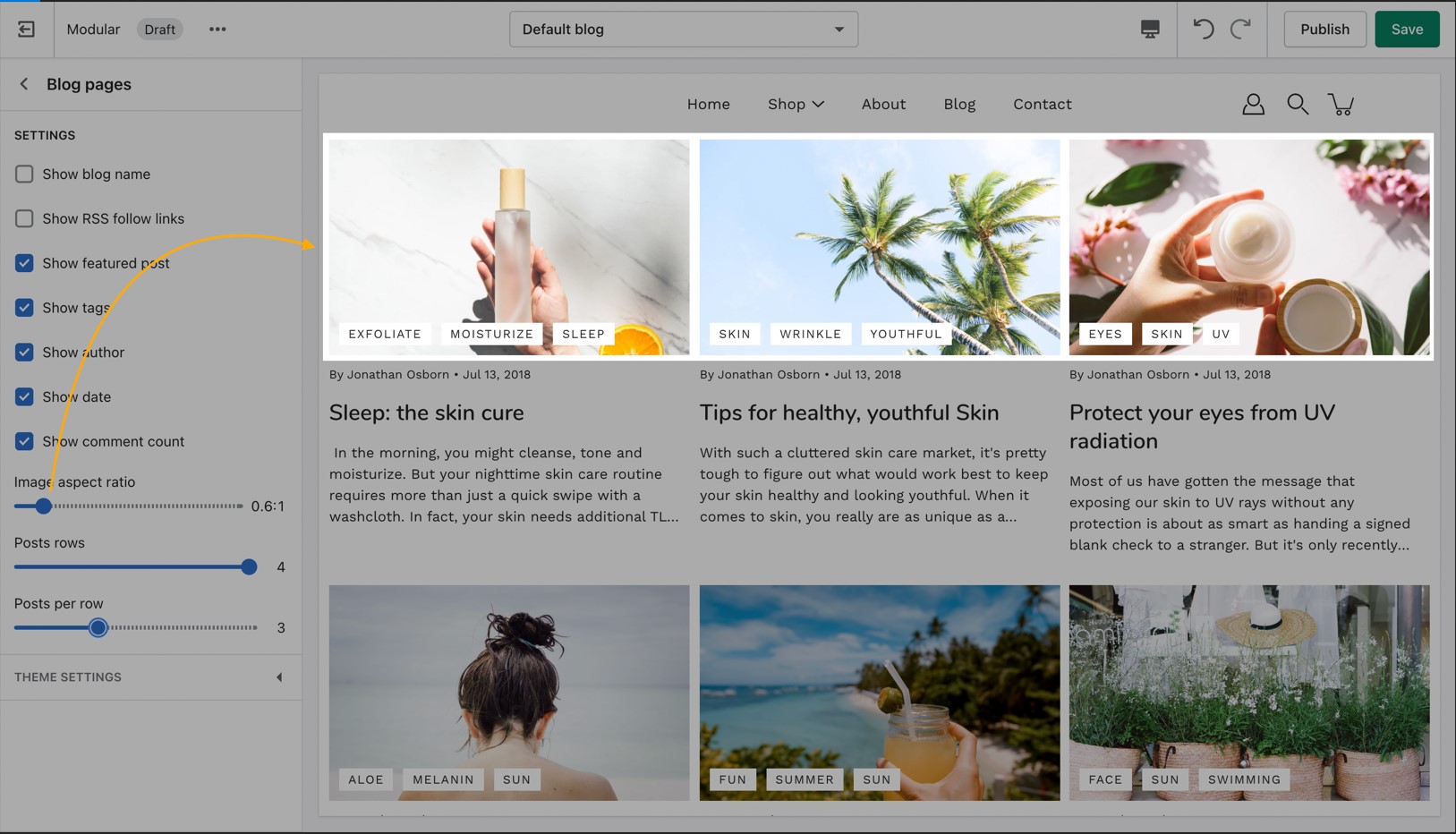Open the shopping cart icon
The image size is (1456, 834).
click(1341, 105)
